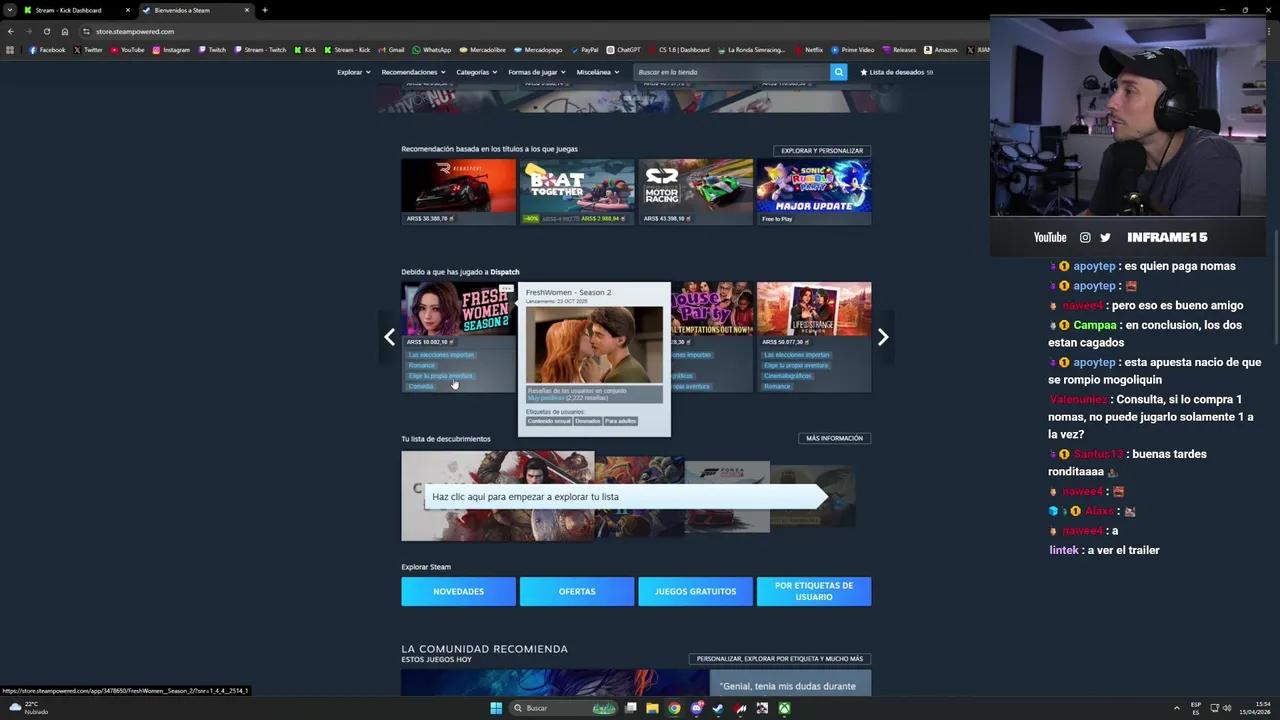This screenshot has height=720, width=1280.
Task: Reload the page with the refresh icon
Action: coord(46,31)
